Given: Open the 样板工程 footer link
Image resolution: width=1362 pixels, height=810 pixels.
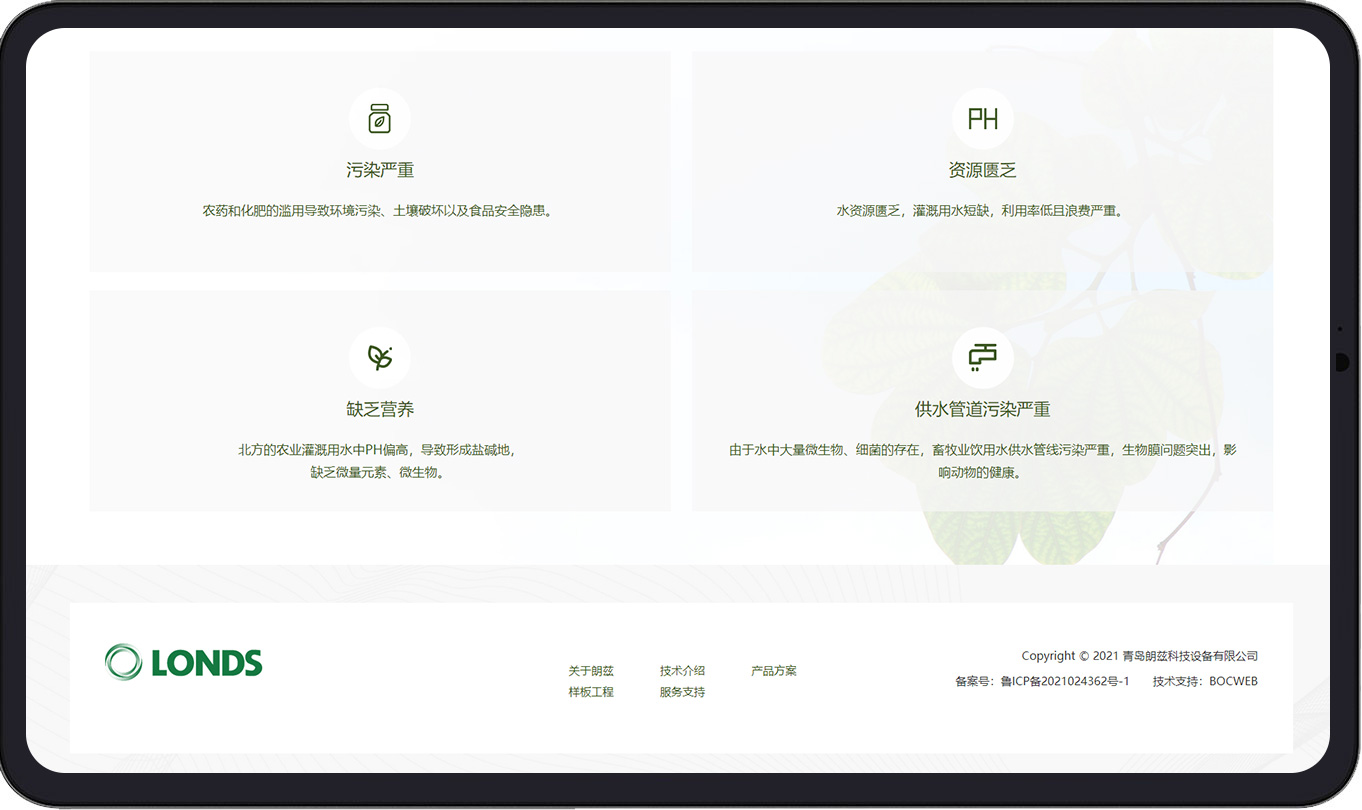Looking at the screenshot, I should 591,692.
